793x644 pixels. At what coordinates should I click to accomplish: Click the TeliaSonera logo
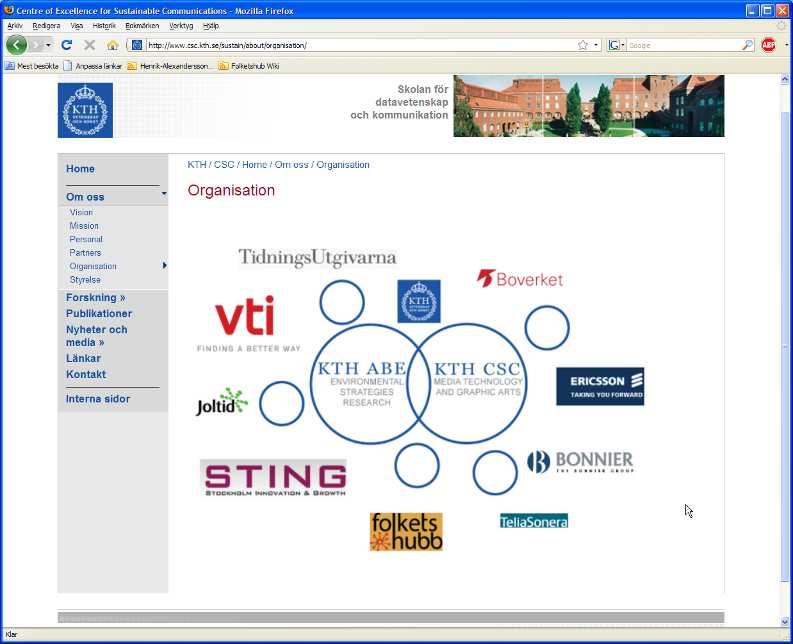click(x=534, y=521)
